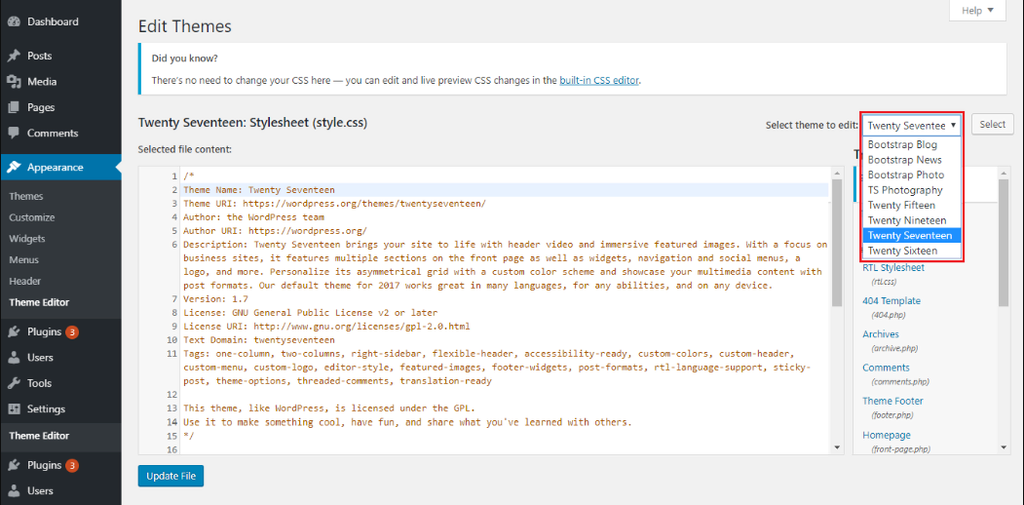Screen dimensions: 1024x505
Task: Click code line 'Version: 1.7'
Action: (x=216, y=299)
